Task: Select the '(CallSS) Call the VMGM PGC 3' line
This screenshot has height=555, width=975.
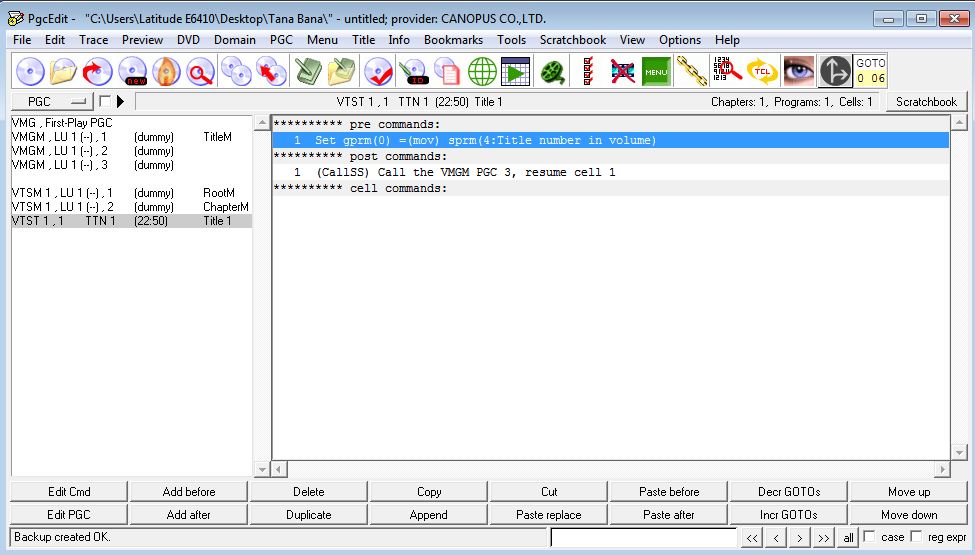Action: coord(611,172)
